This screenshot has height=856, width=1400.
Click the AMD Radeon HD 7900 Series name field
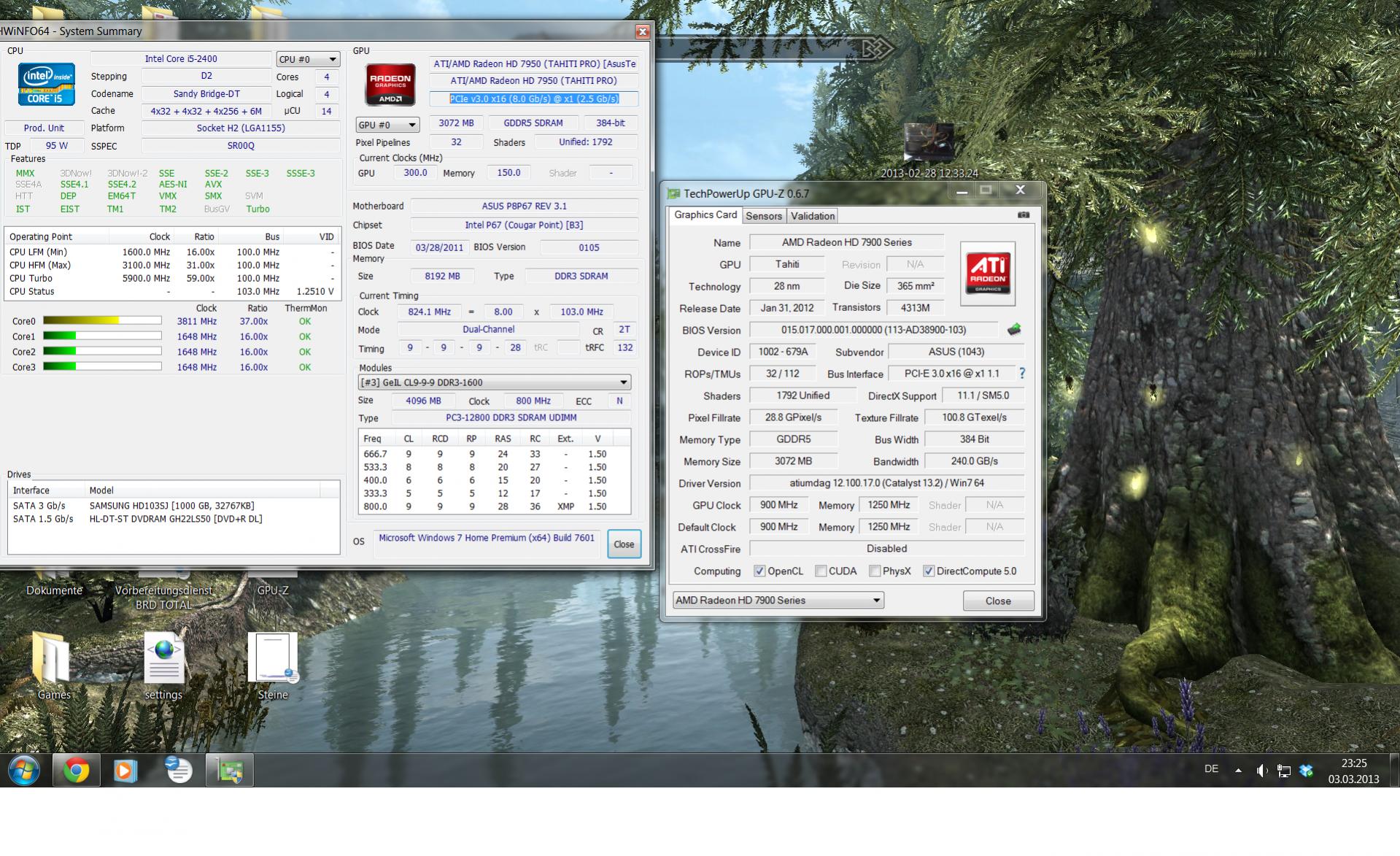[x=846, y=242]
